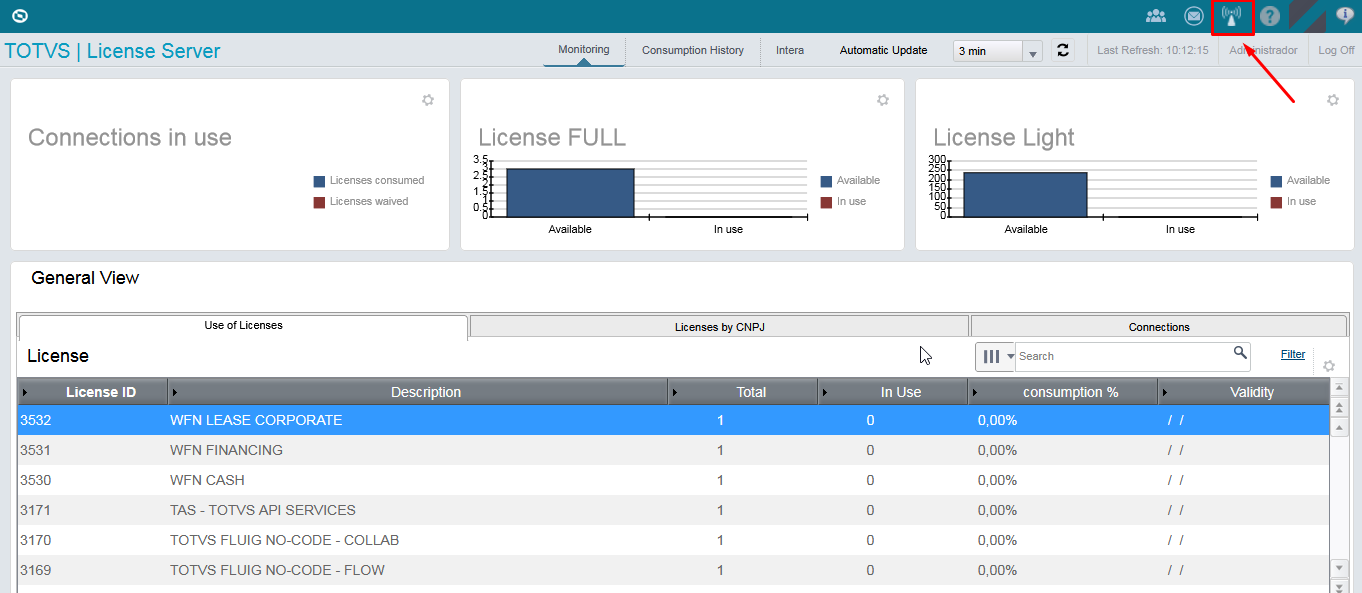The image size is (1362, 593).
Task: Select the WFN CASH row
Action: (x=672, y=480)
